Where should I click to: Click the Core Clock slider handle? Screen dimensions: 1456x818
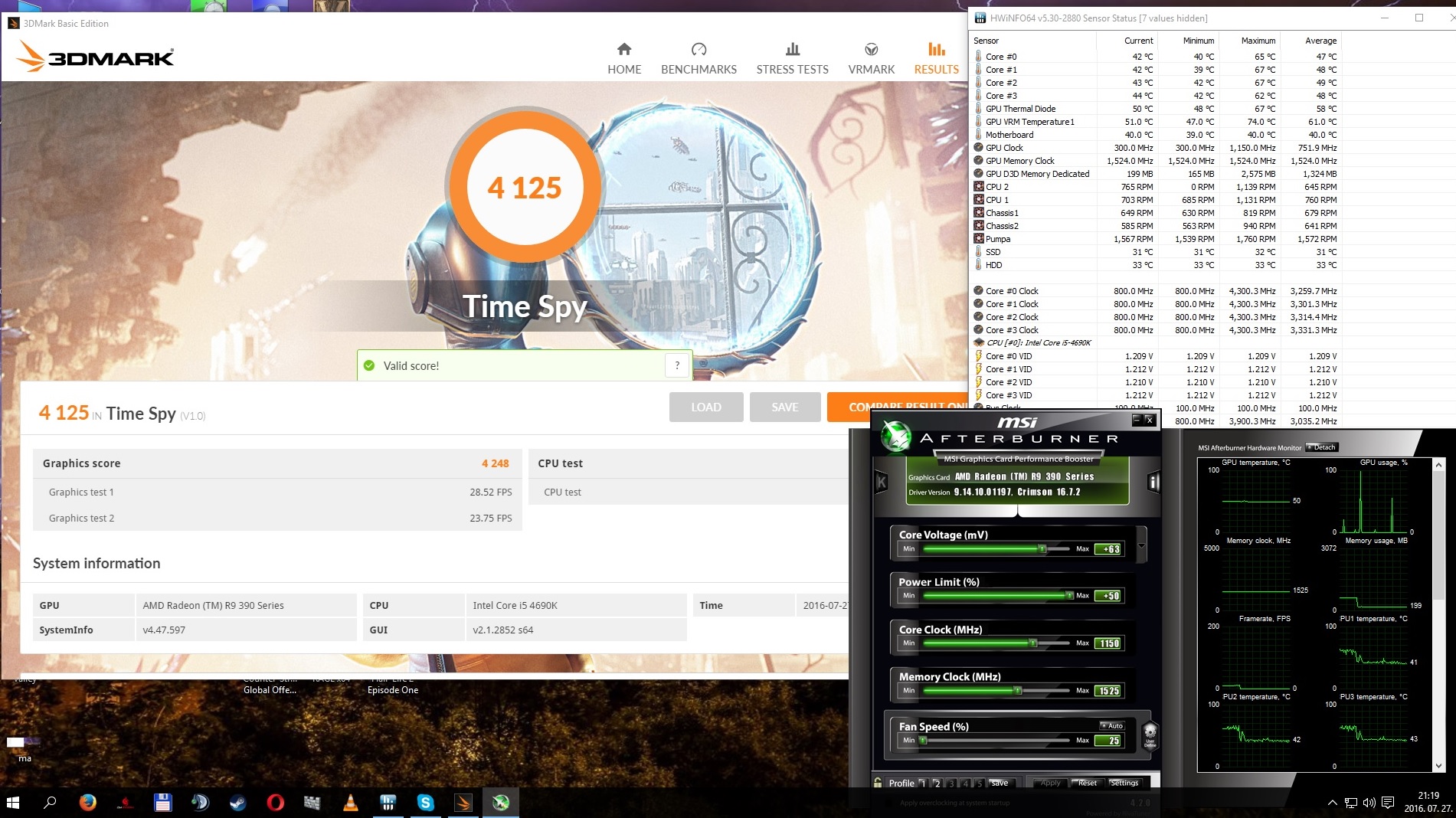[x=1033, y=643]
